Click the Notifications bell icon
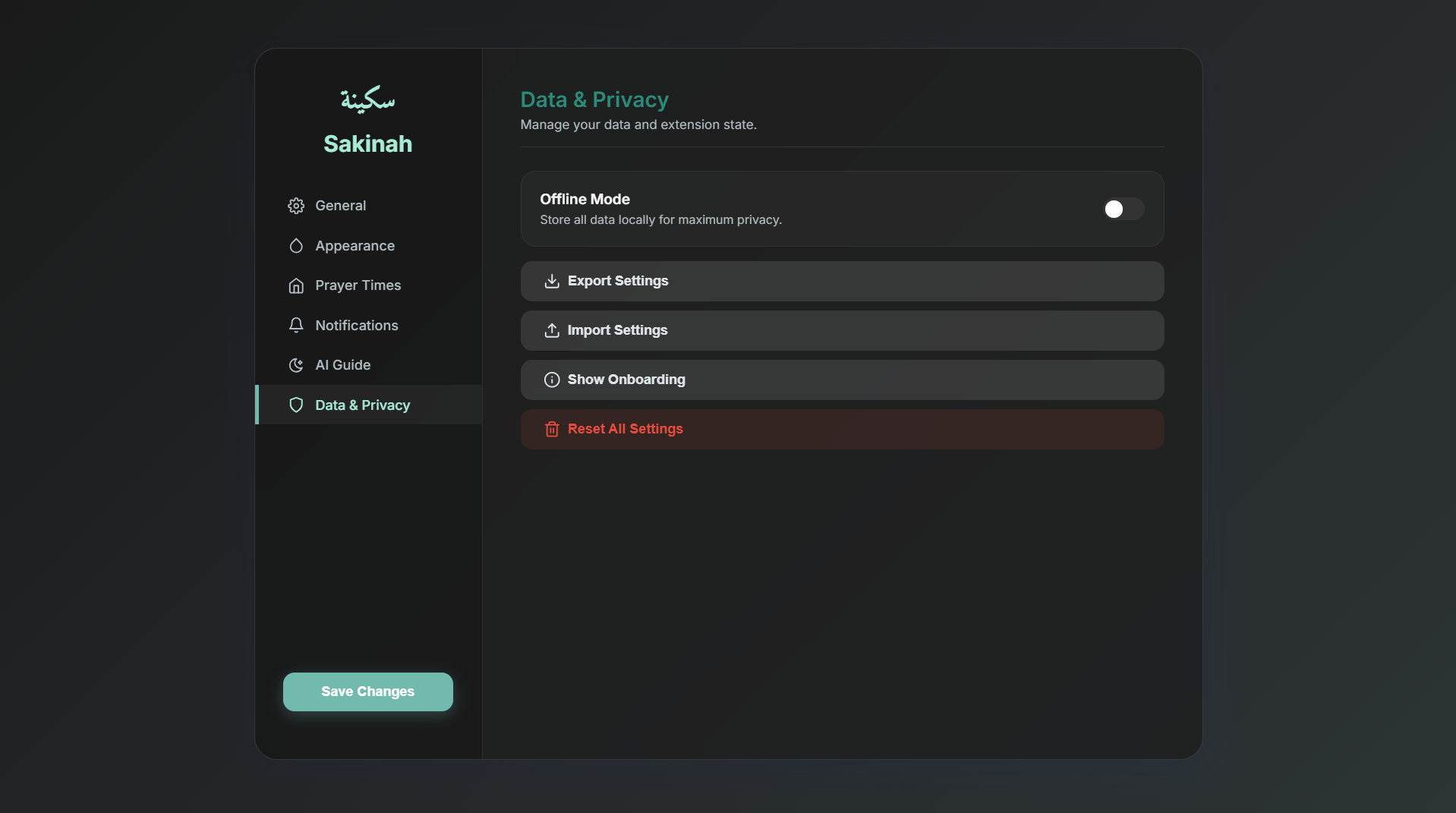Image resolution: width=1456 pixels, height=813 pixels. pyautogui.click(x=296, y=325)
